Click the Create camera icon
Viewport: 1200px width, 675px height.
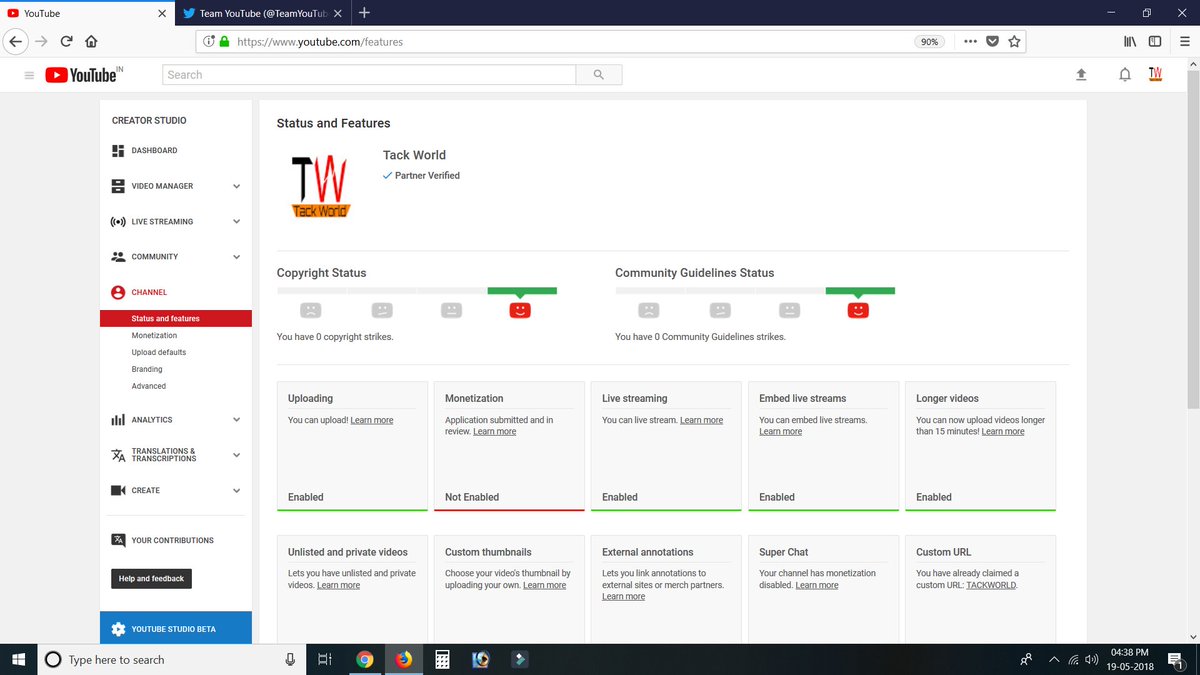[118, 490]
